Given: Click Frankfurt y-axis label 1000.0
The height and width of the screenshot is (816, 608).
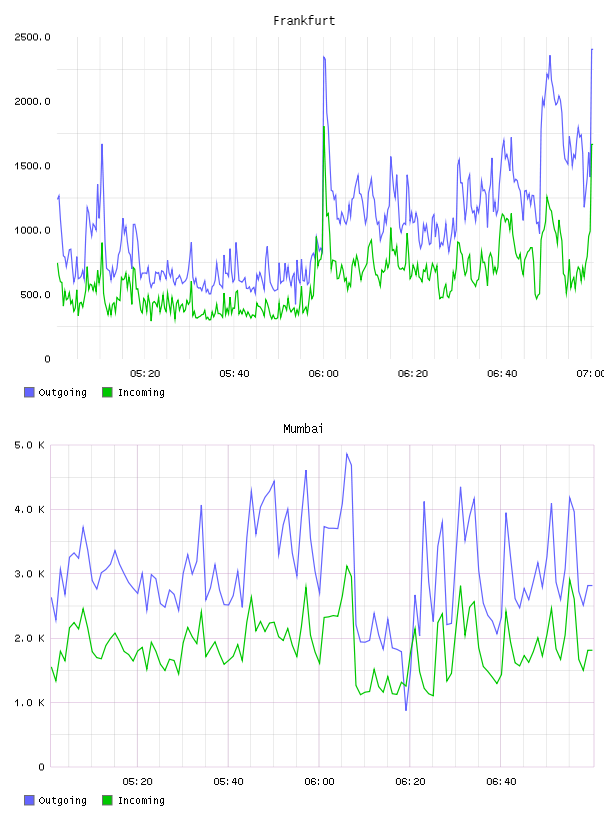Looking at the screenshot, I should tap(32, 231).
